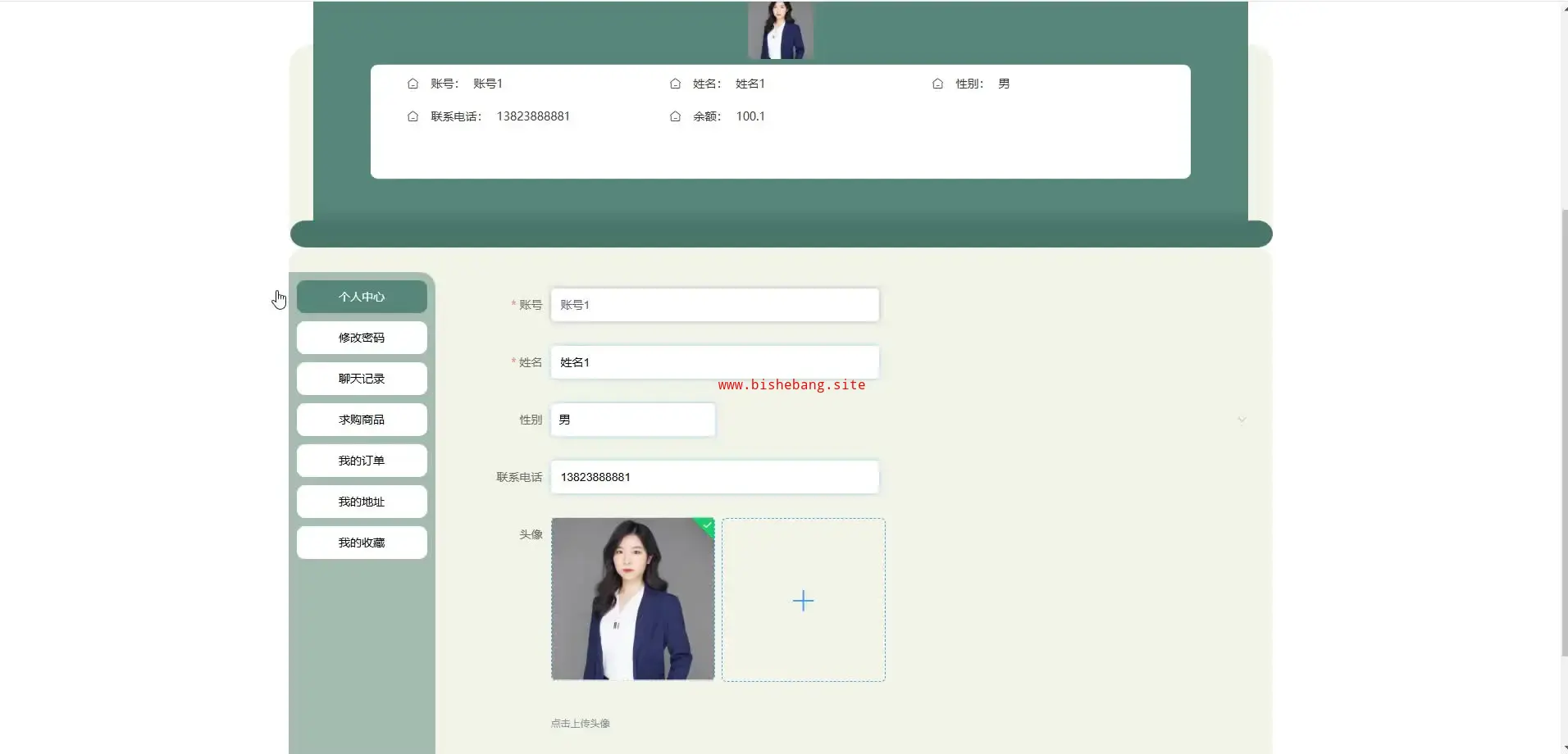Click the home icon beside 余额 info
The width and height of the screenshot is (1568, 754).
(675, 116)
